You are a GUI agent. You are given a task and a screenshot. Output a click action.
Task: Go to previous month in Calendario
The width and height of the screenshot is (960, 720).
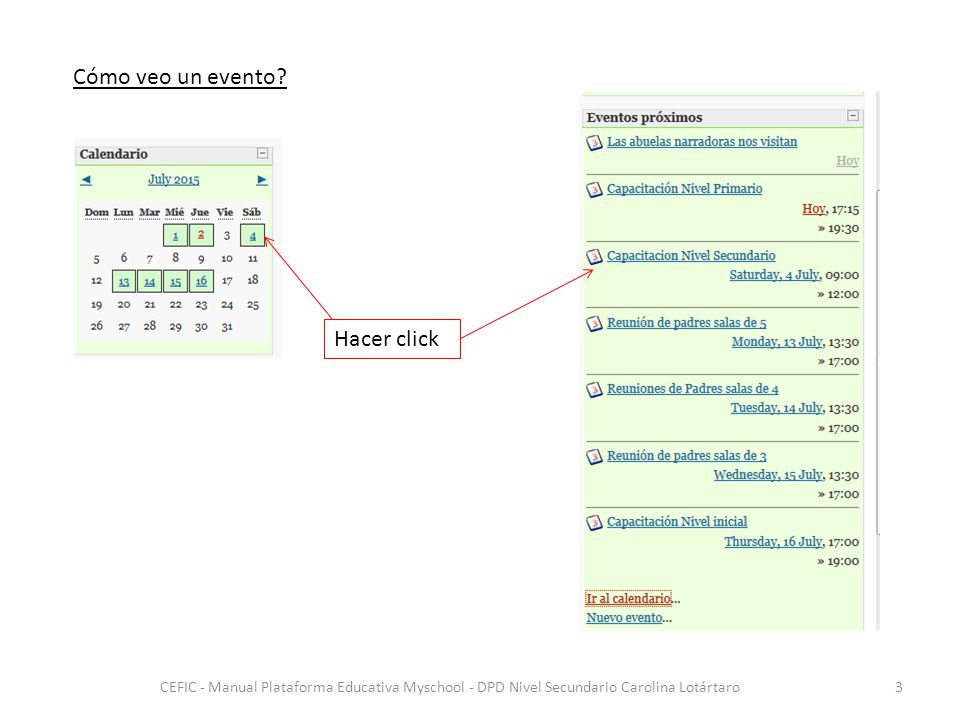86,180
